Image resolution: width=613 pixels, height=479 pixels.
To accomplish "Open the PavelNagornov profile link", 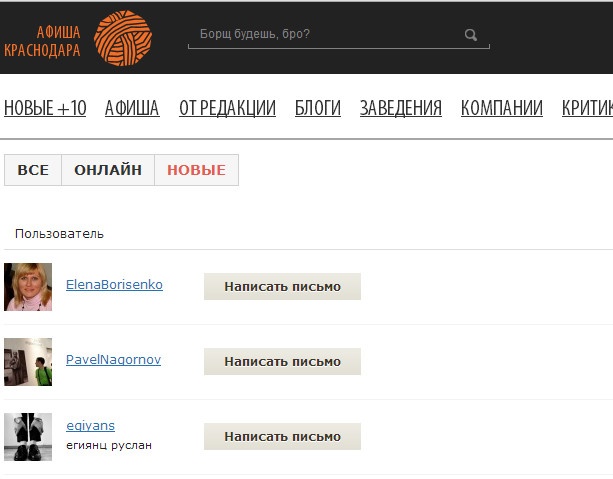I will [113, 360].
